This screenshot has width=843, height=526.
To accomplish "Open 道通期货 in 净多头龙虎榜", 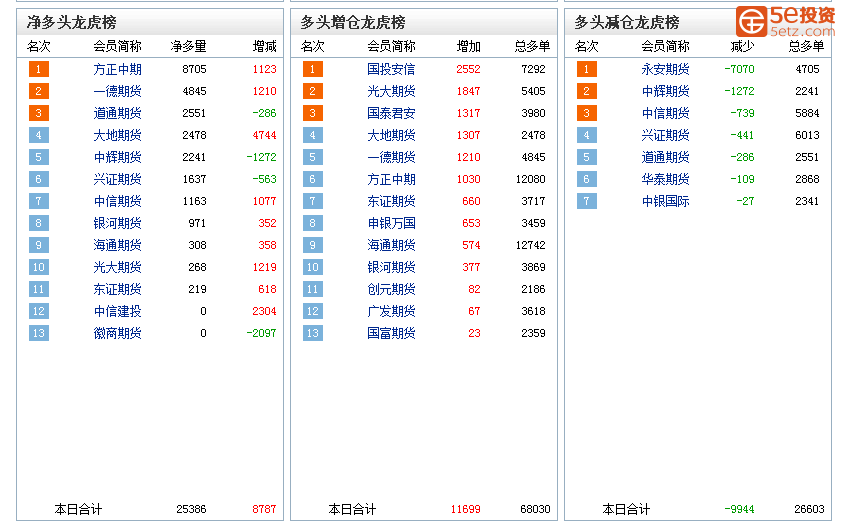I will pos(117,113).
